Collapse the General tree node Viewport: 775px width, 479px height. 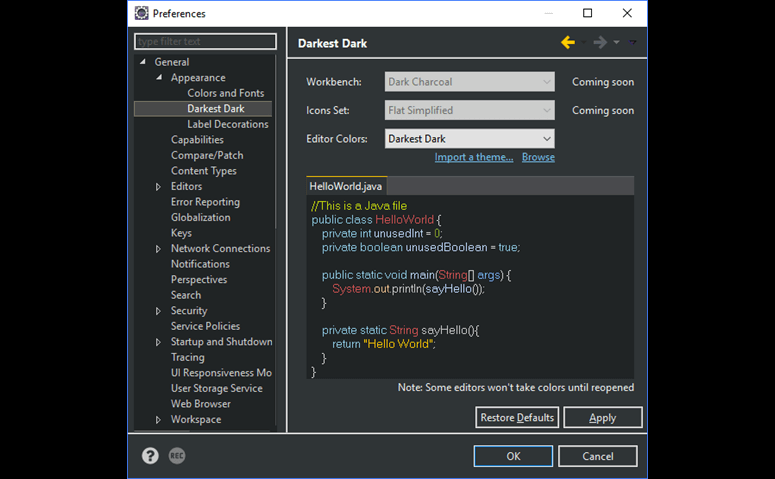pos(143,62)
